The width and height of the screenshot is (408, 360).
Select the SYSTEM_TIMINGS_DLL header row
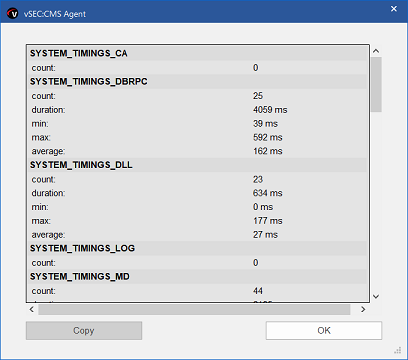pyautogui.click(x=198, y=165)
